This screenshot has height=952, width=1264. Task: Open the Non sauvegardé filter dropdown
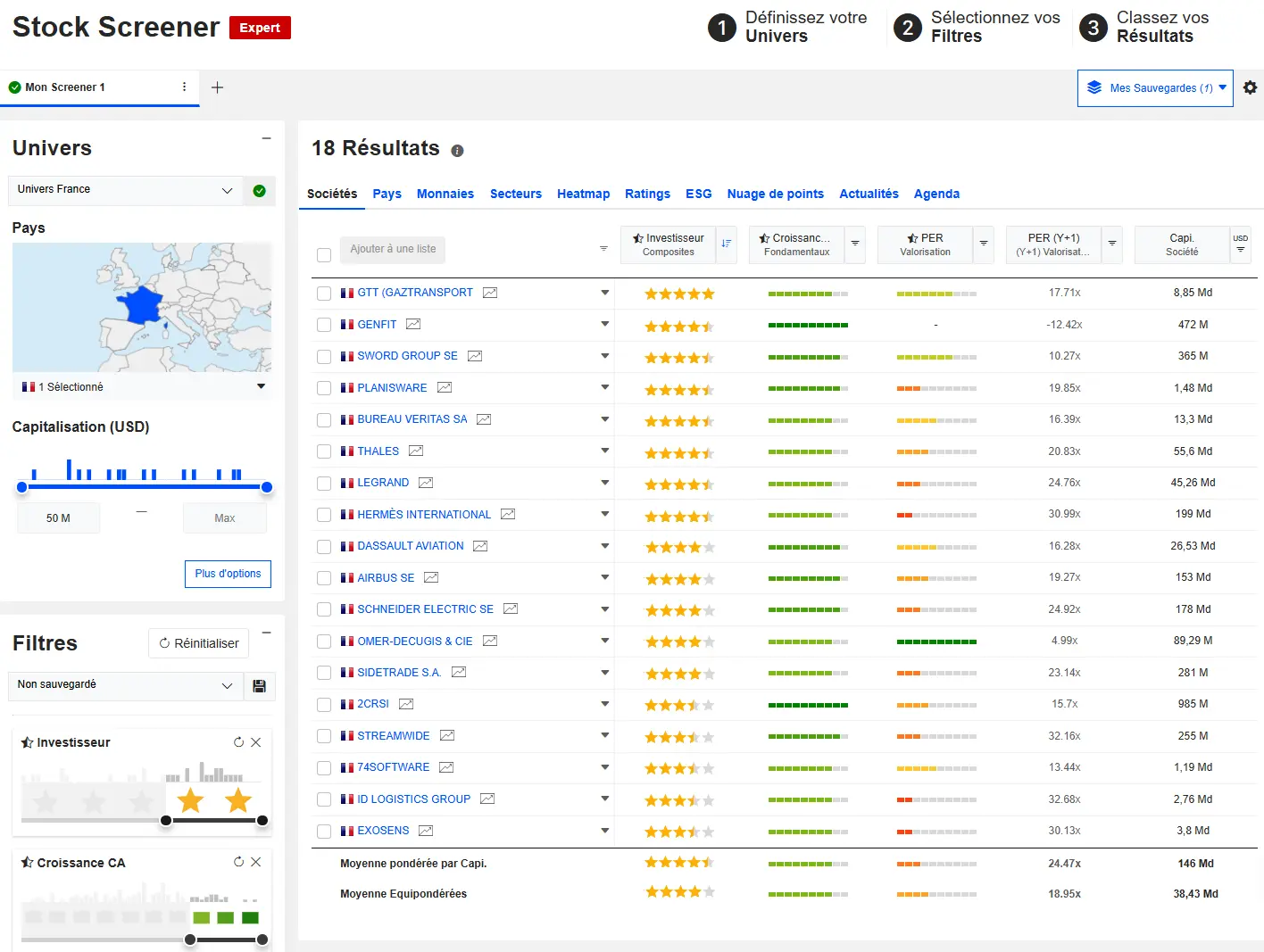[125, 685]
